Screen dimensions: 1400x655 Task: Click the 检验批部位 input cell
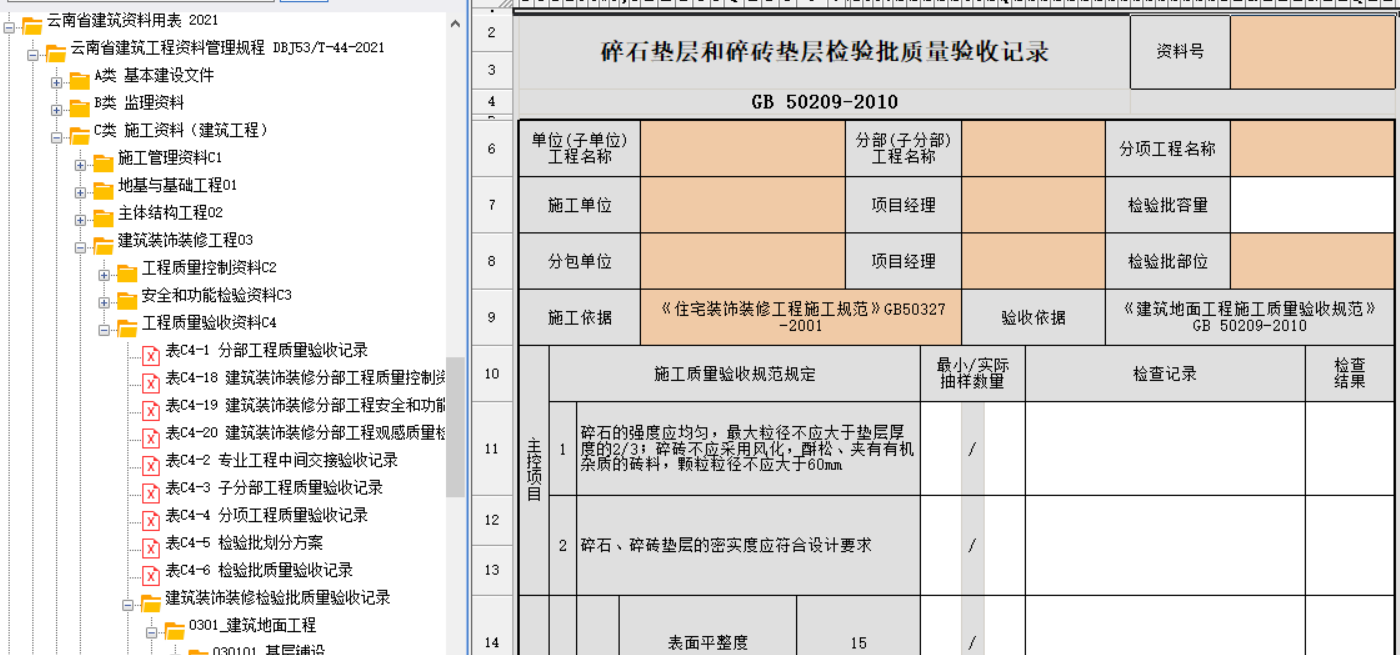pos(1312,262)
